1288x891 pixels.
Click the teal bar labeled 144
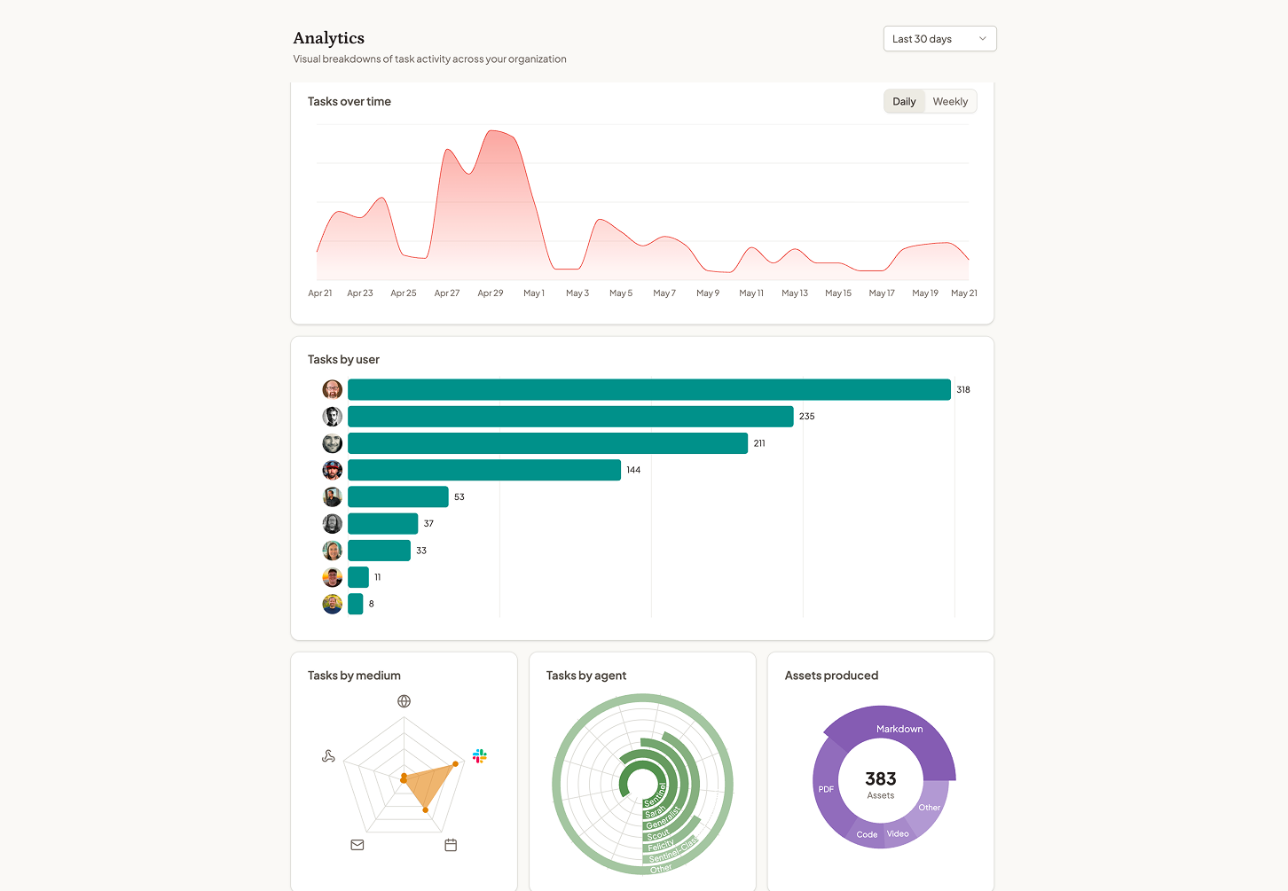(484, 470)
